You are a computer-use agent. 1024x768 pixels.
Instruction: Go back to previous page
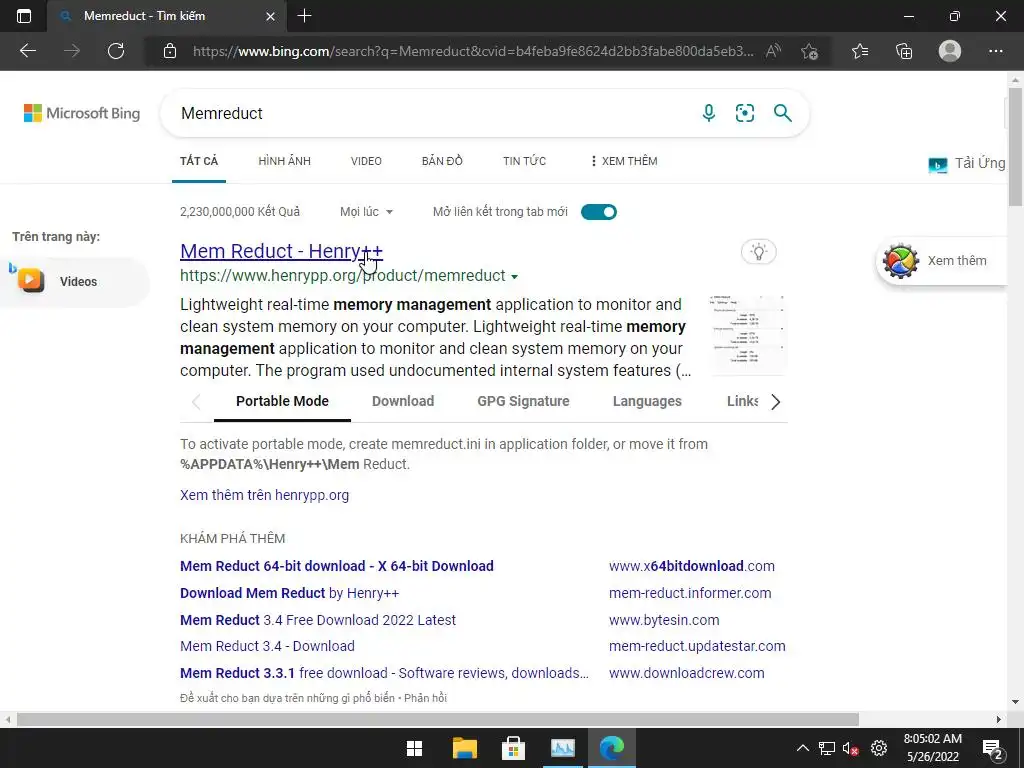(x=27, y=51)
